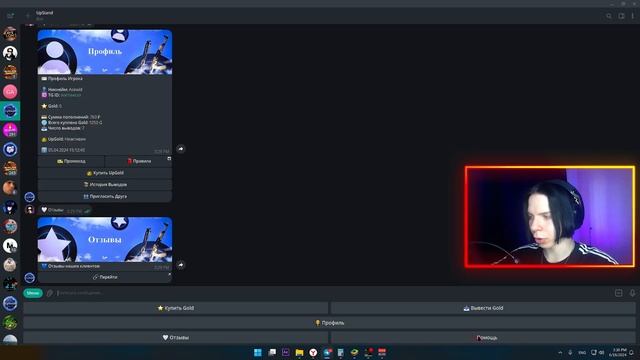Viewport: 640px width, 360px height.
Task: Click the Купить UpGold inline button
Action: pos(105,173)
